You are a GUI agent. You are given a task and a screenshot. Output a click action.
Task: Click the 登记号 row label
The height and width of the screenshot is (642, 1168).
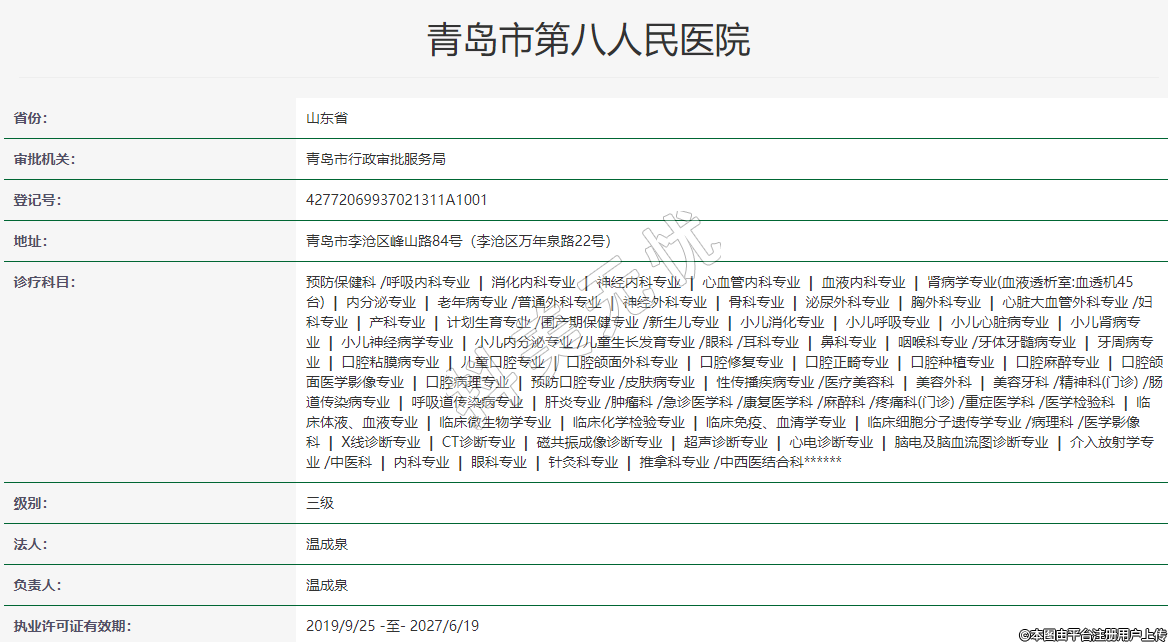tap(37, 200)
